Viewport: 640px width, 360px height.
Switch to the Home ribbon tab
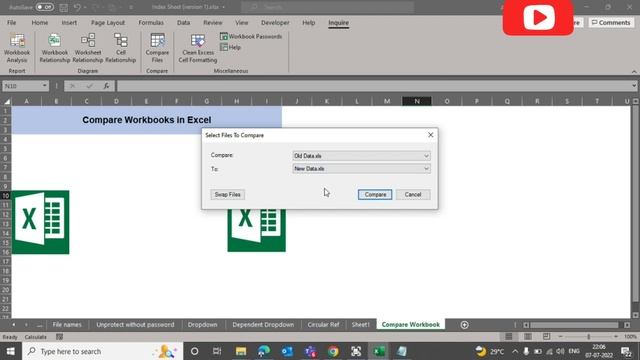(x=40, y=23)
